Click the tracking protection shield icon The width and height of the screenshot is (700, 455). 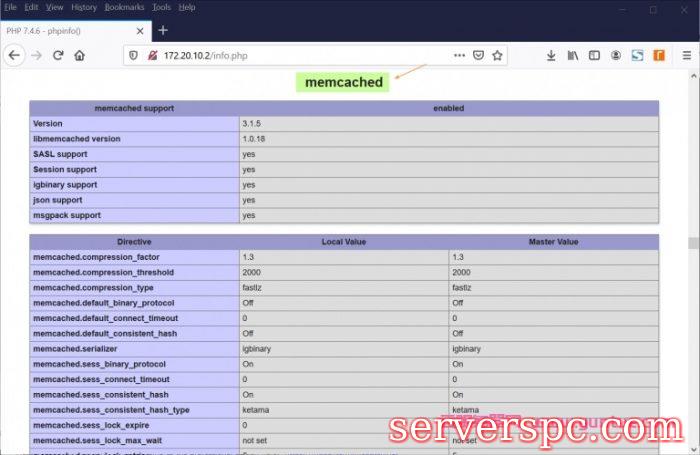pos(133,55)
